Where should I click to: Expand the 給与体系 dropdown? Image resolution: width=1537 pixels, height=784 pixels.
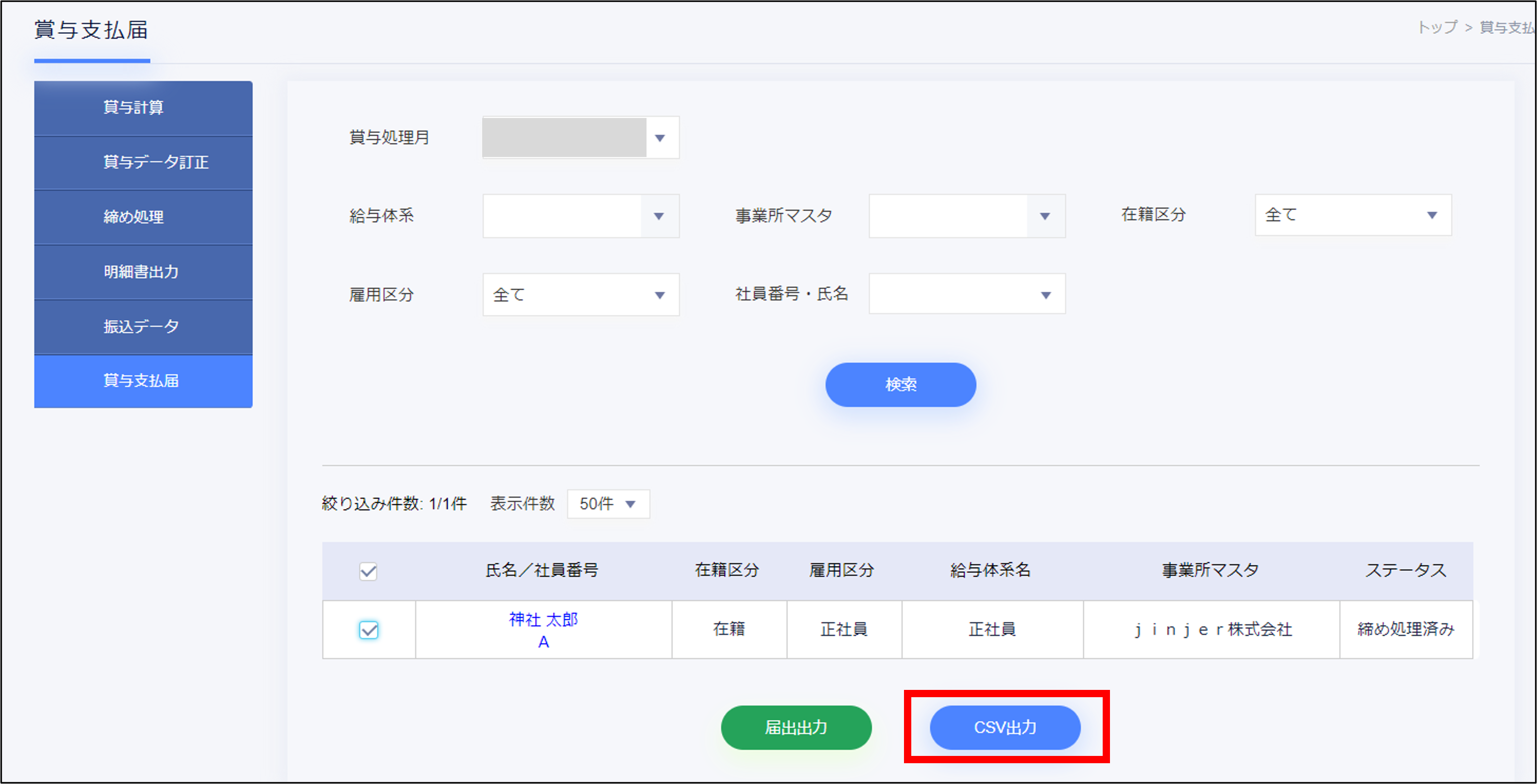658,216
